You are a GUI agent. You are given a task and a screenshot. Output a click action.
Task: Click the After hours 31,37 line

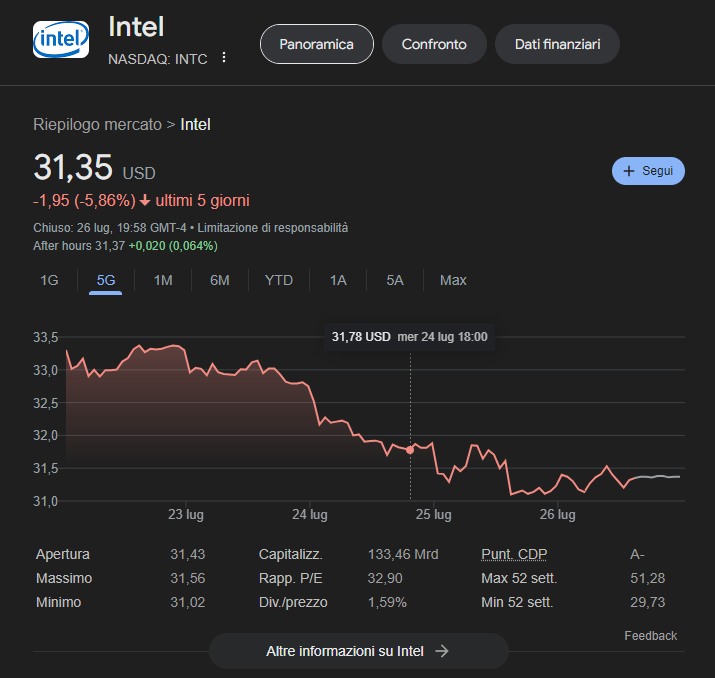pyautogui.click(x=125, y=246)
